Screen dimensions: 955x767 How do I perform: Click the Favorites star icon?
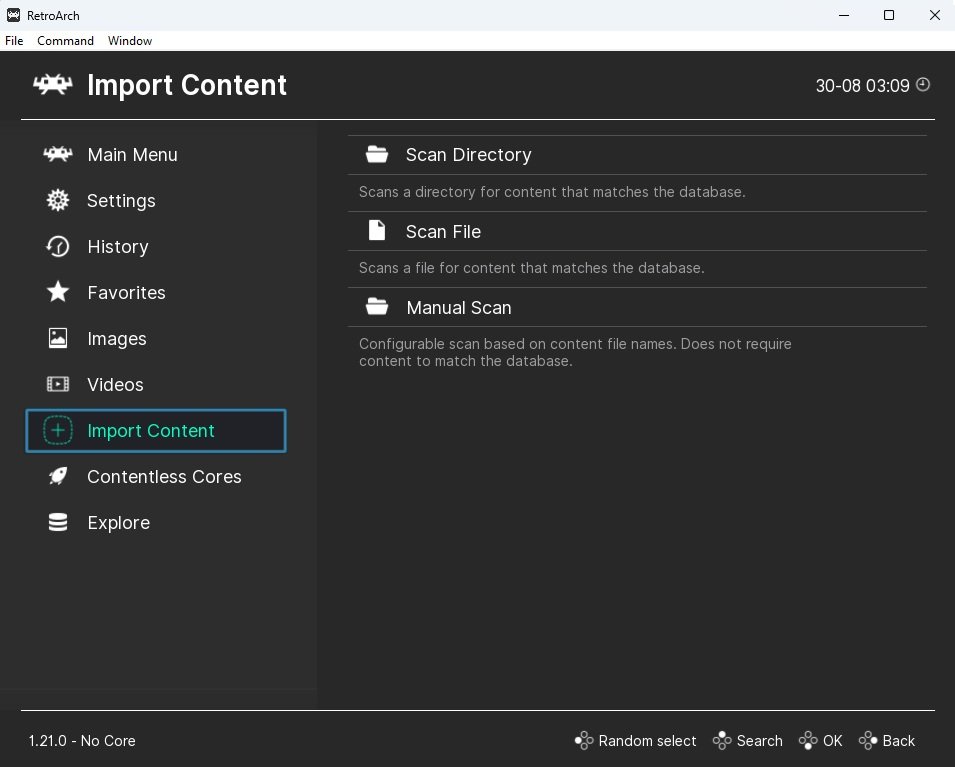coord(58,292)
